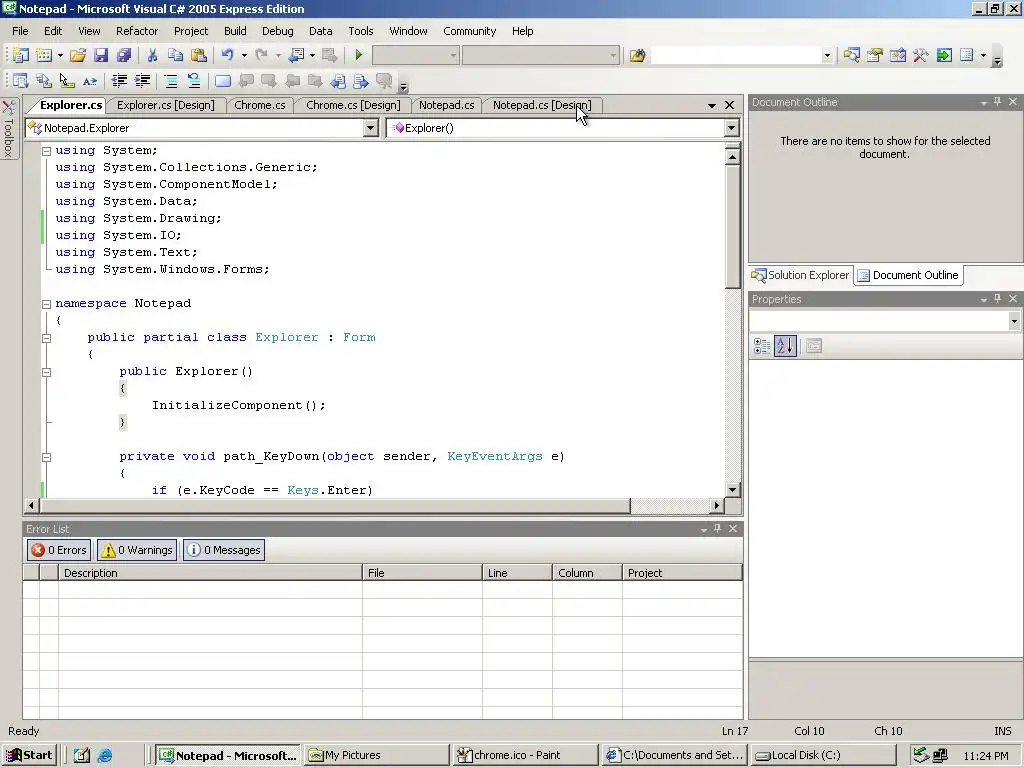Collapse the path_KeyDown method block

click(x=46, y=457)
